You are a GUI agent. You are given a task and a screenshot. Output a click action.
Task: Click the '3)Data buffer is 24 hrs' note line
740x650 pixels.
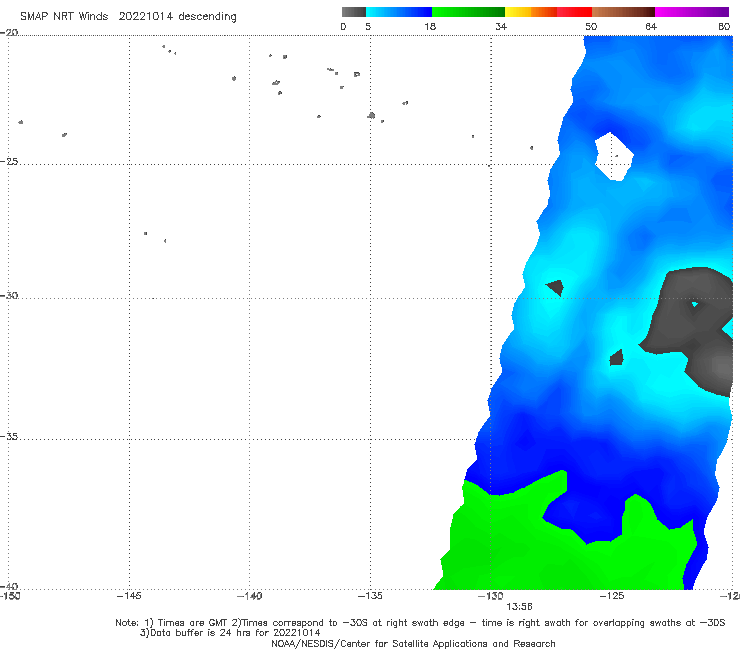click(x=230, y=633)
